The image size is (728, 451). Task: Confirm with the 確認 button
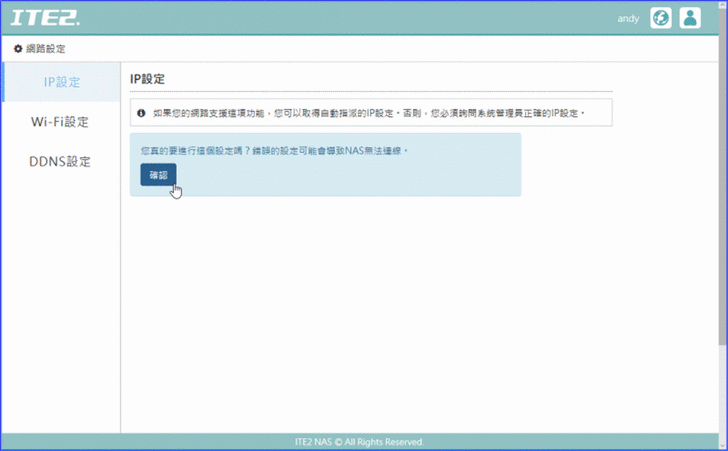click(158, 175)
